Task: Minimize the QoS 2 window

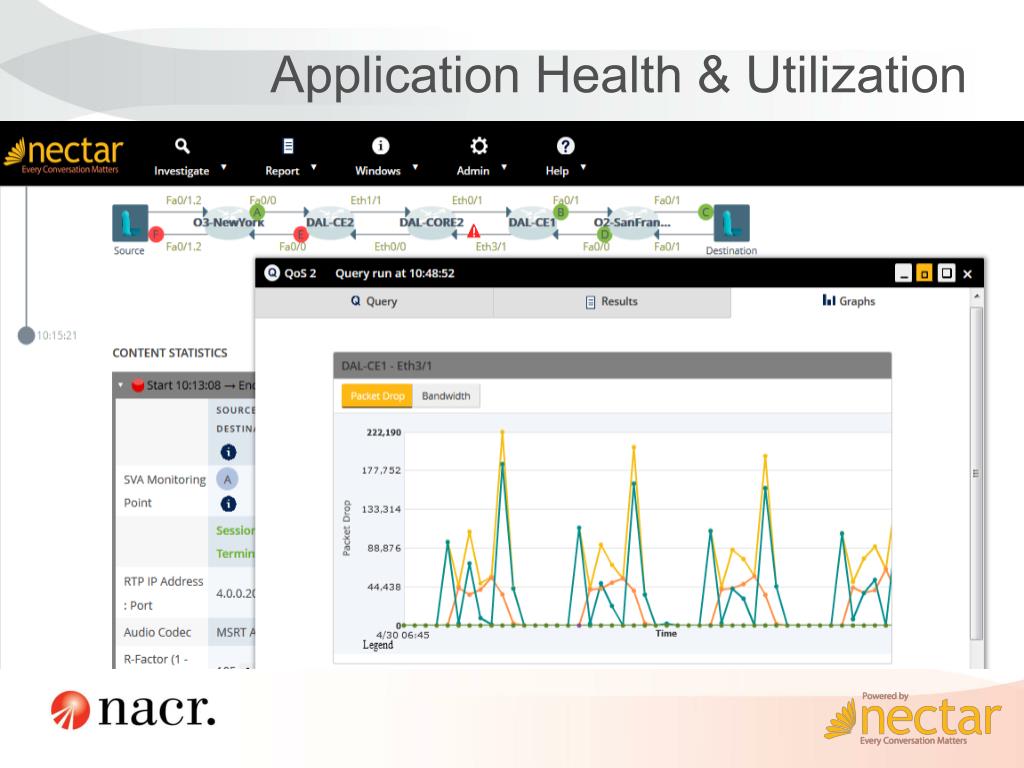Action: (x=903, y=273)
